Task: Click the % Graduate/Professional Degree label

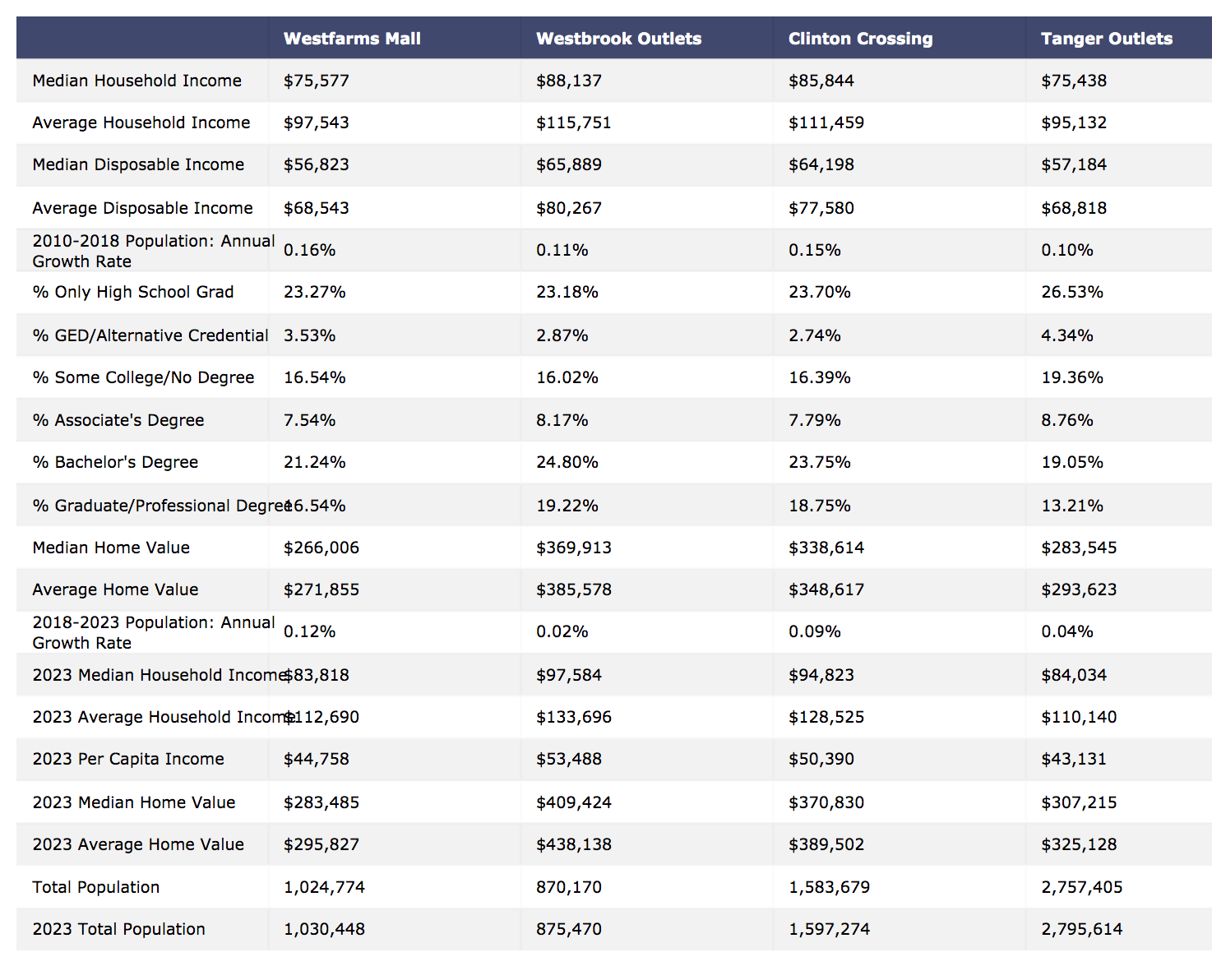Action: 162,506
